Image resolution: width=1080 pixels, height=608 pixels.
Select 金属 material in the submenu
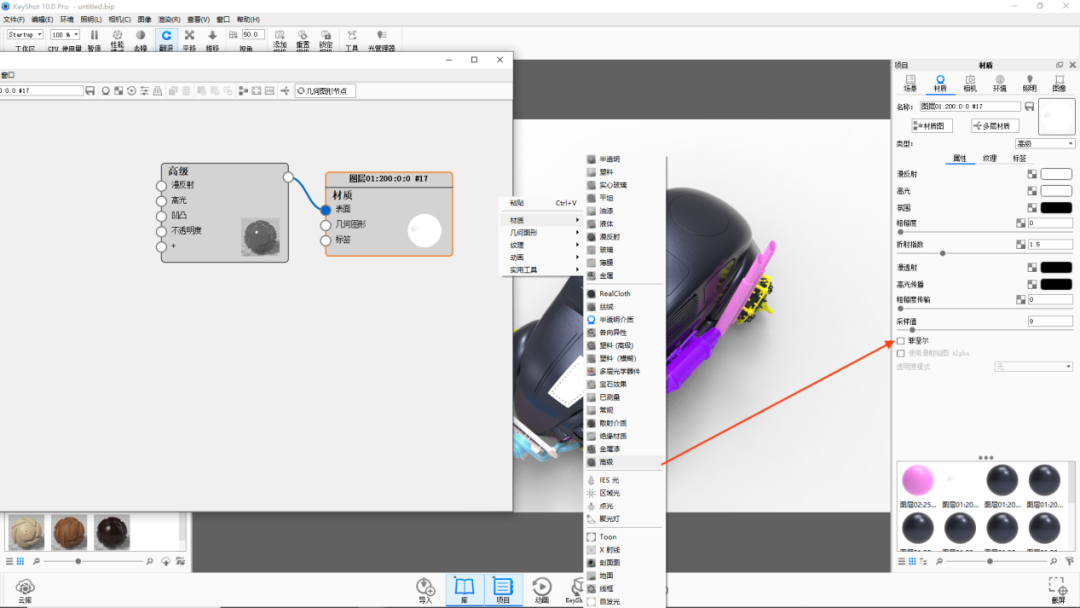point(624,275)
